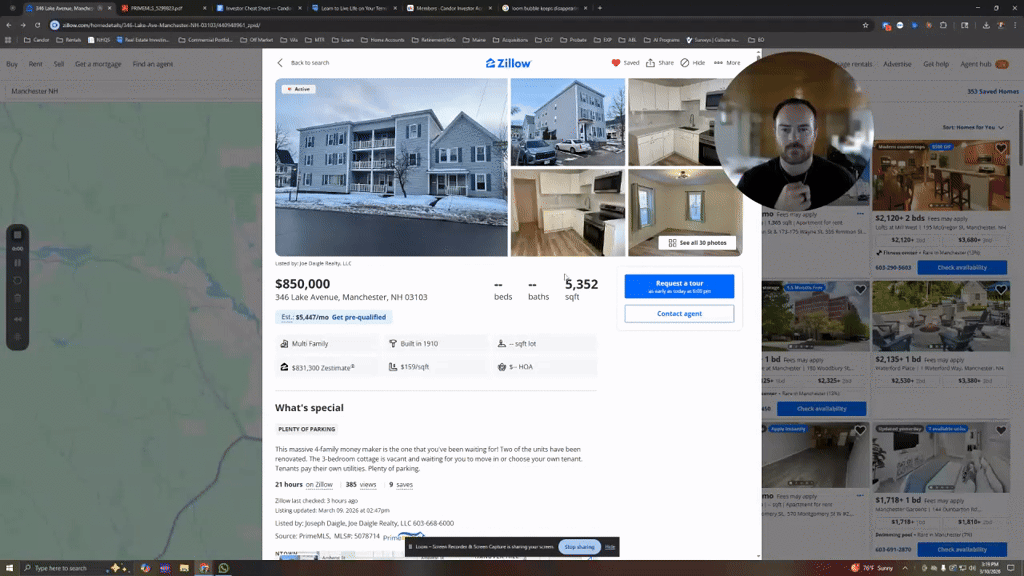Click the Share icon above the listing photos
Image resolution: width=1024 pixels, height=576 pixels.
click(650, 62)
